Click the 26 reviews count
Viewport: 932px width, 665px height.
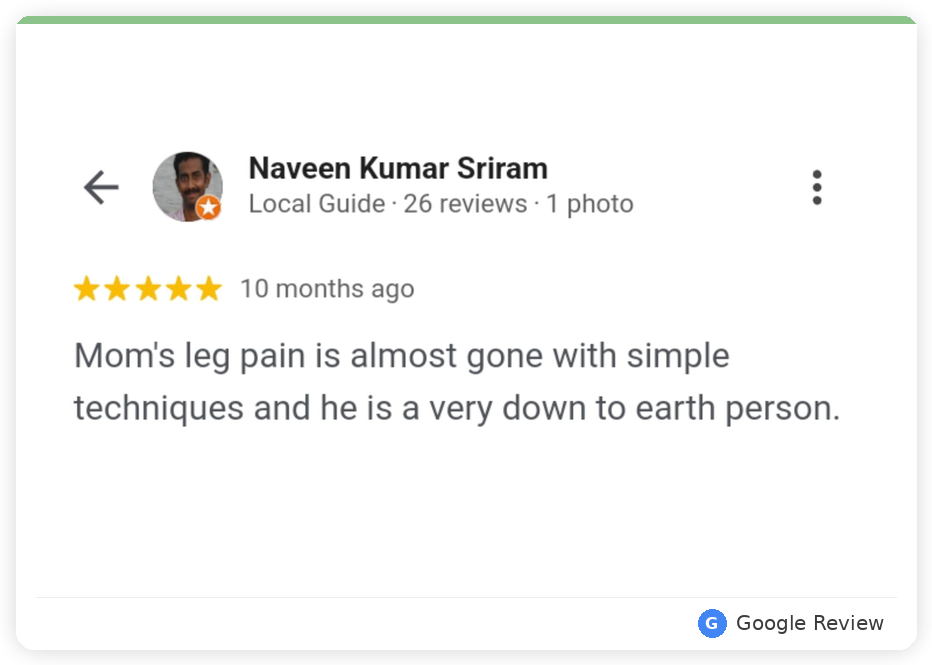[465, 204]
